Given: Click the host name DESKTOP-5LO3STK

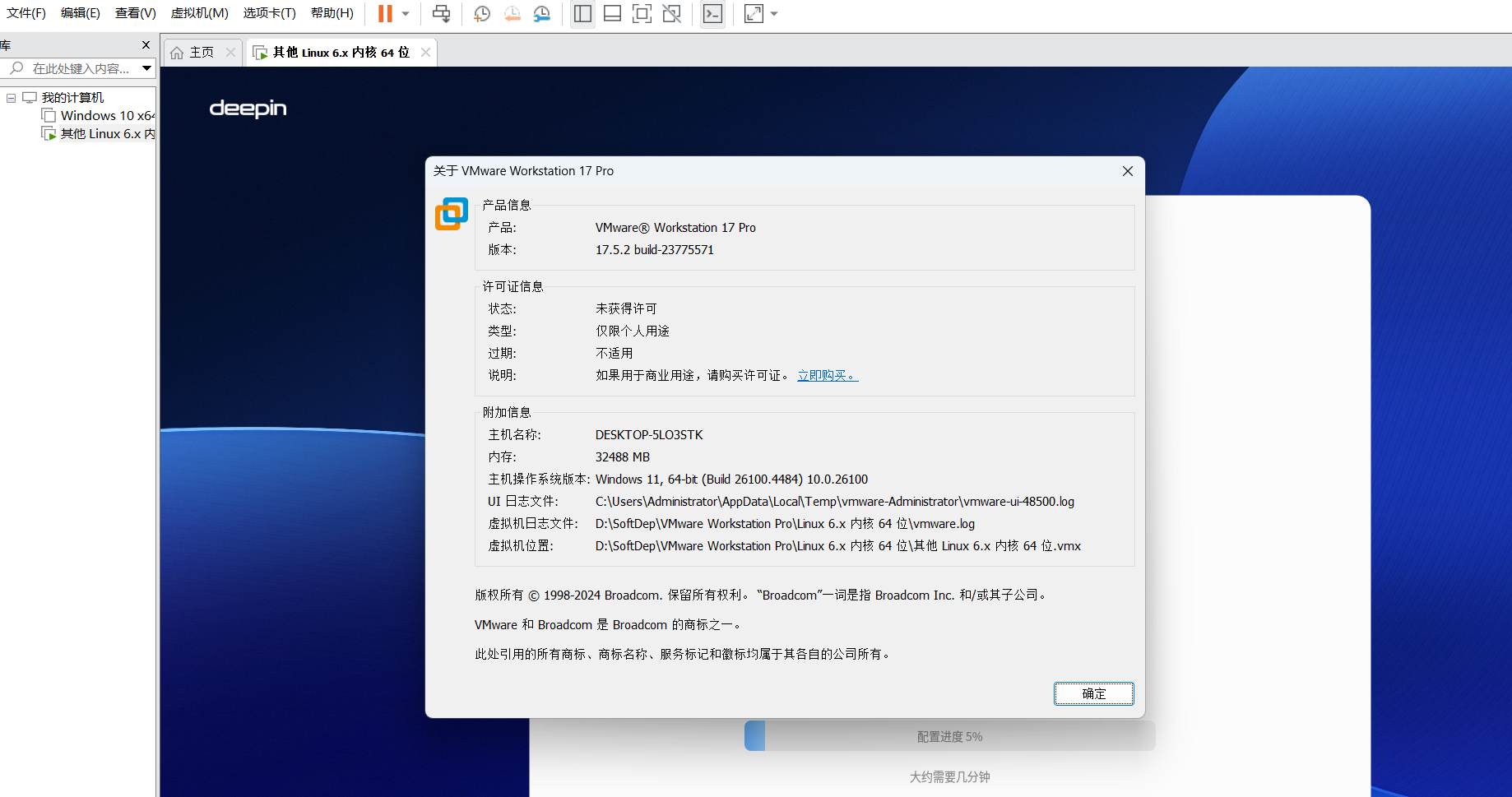Looking at the screenshot, I should 649,435.
